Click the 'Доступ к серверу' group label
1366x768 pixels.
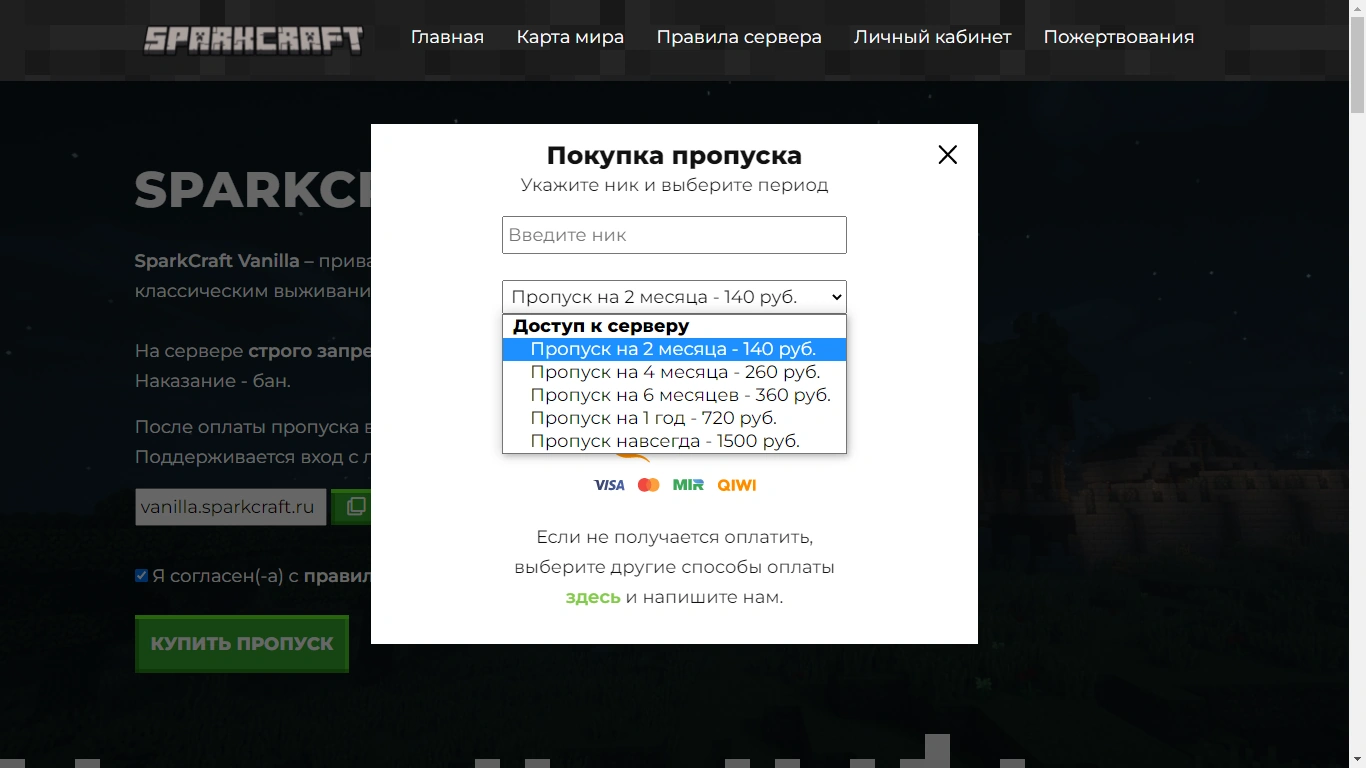601,326
